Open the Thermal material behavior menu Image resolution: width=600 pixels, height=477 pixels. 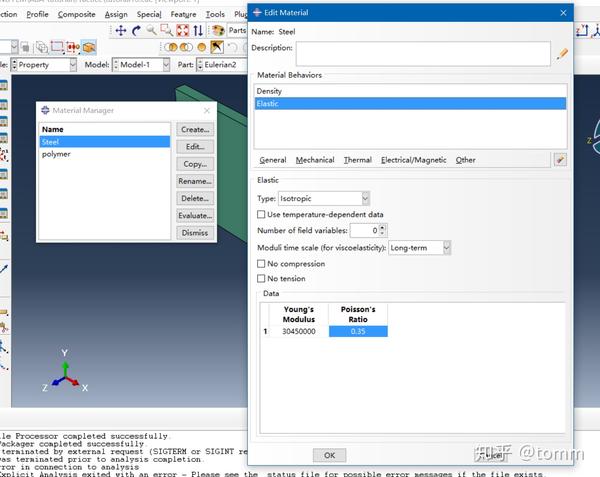358,160
